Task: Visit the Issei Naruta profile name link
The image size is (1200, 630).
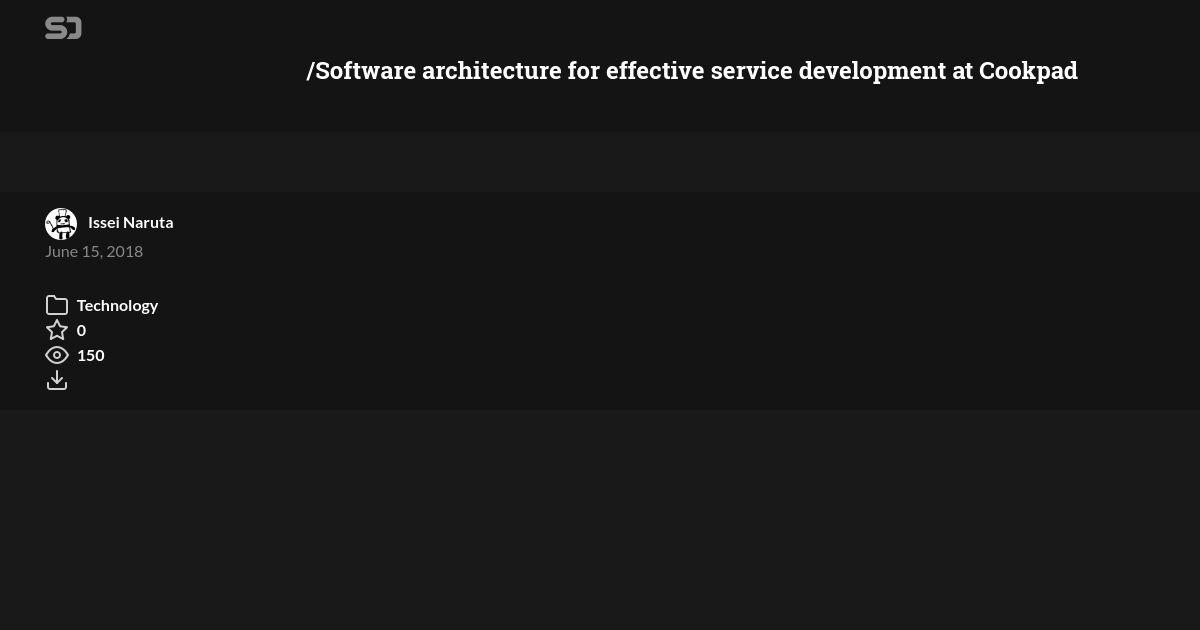Action: point(130,222)
